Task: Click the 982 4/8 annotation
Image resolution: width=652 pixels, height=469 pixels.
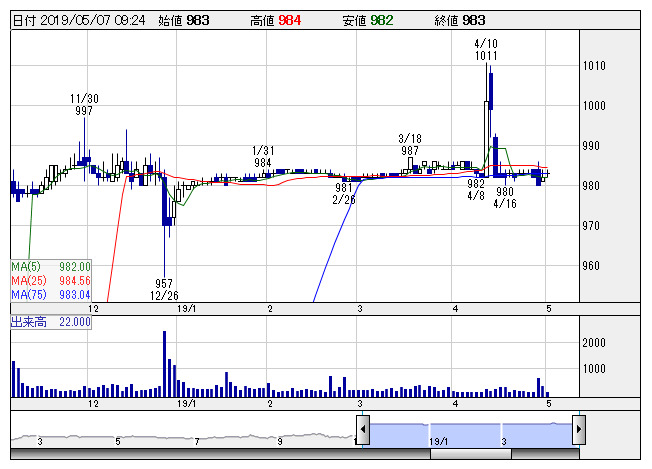Action: (476, 190)
